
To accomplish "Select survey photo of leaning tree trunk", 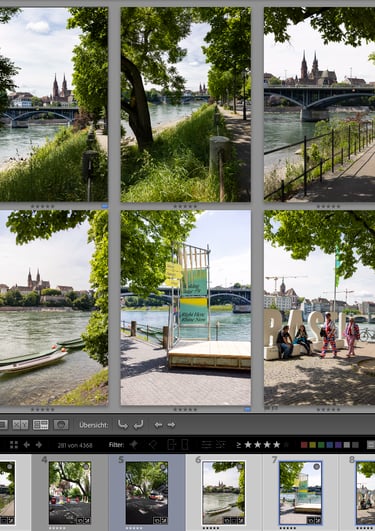I will pyautogui.click(x=186, y=105).
